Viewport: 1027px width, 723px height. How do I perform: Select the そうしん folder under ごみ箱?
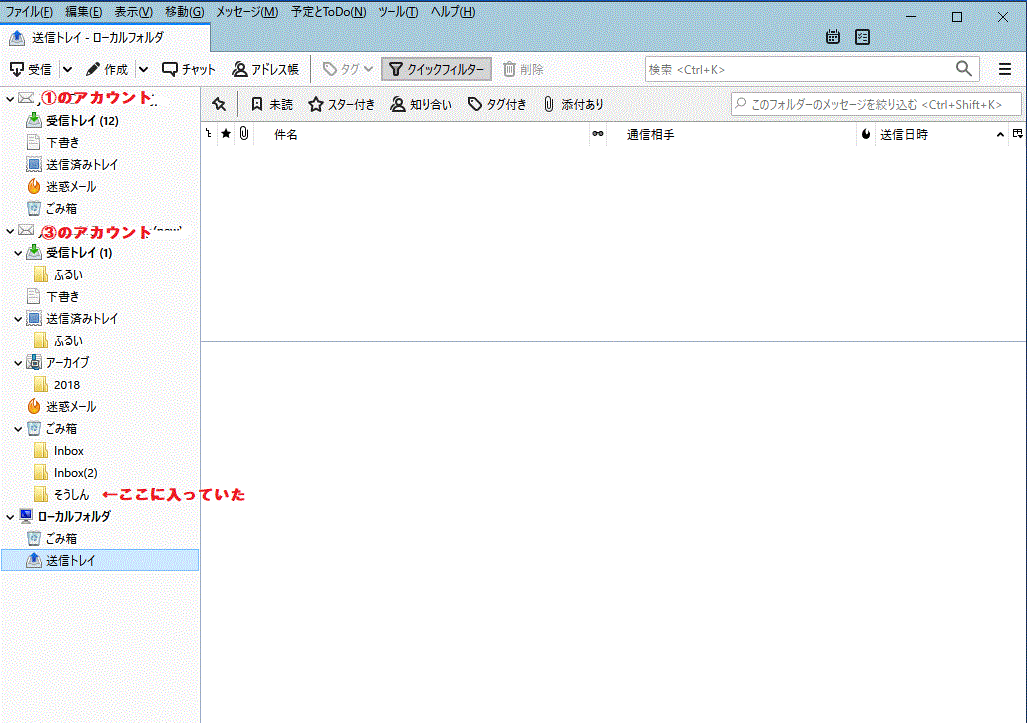(x=71, y=495)
